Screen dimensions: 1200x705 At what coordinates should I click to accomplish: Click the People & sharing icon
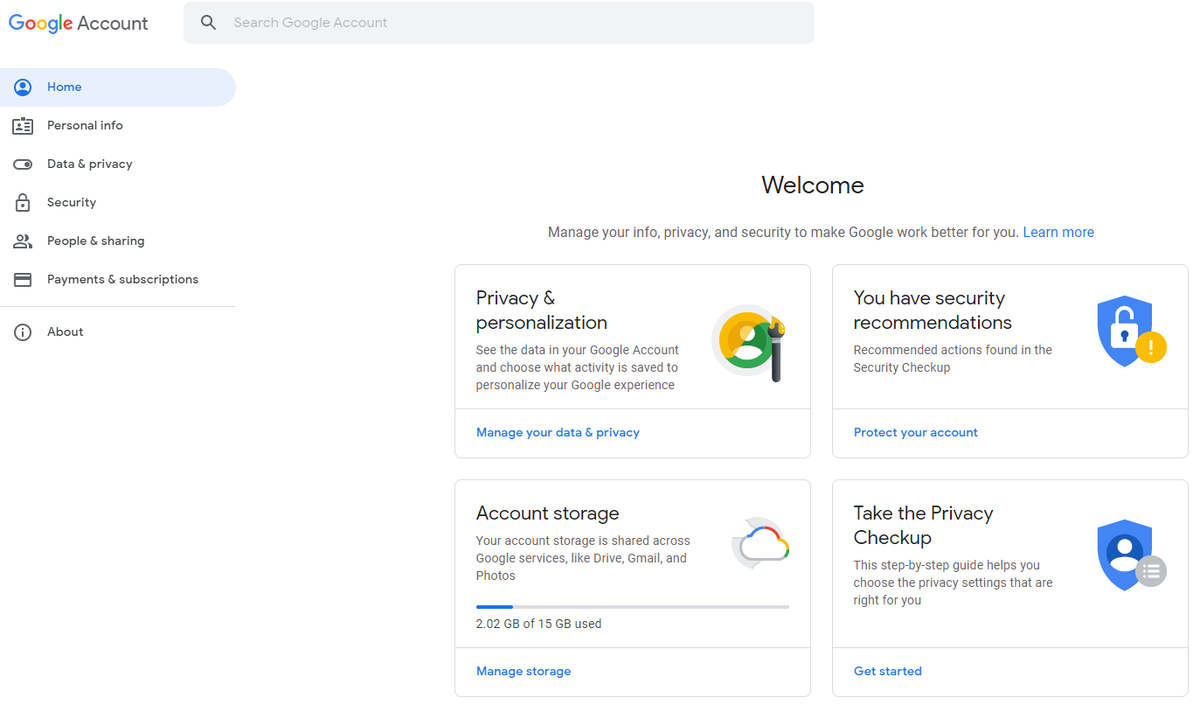(x=22, y=241)
